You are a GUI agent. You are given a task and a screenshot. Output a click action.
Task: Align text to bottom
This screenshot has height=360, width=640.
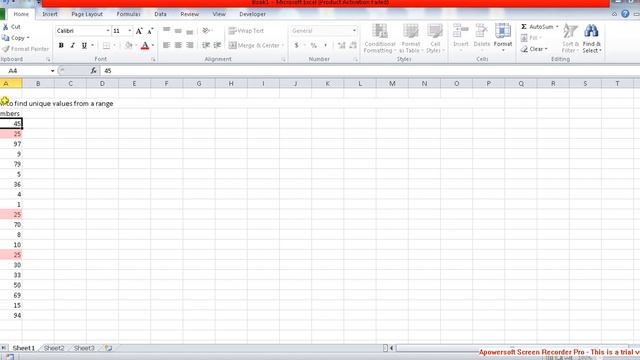point(189,31)
